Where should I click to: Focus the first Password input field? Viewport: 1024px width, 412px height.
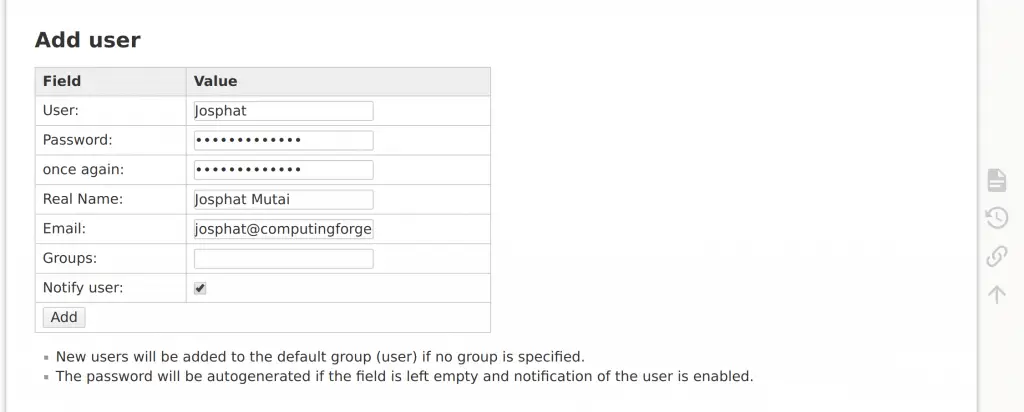pos(283,140)
